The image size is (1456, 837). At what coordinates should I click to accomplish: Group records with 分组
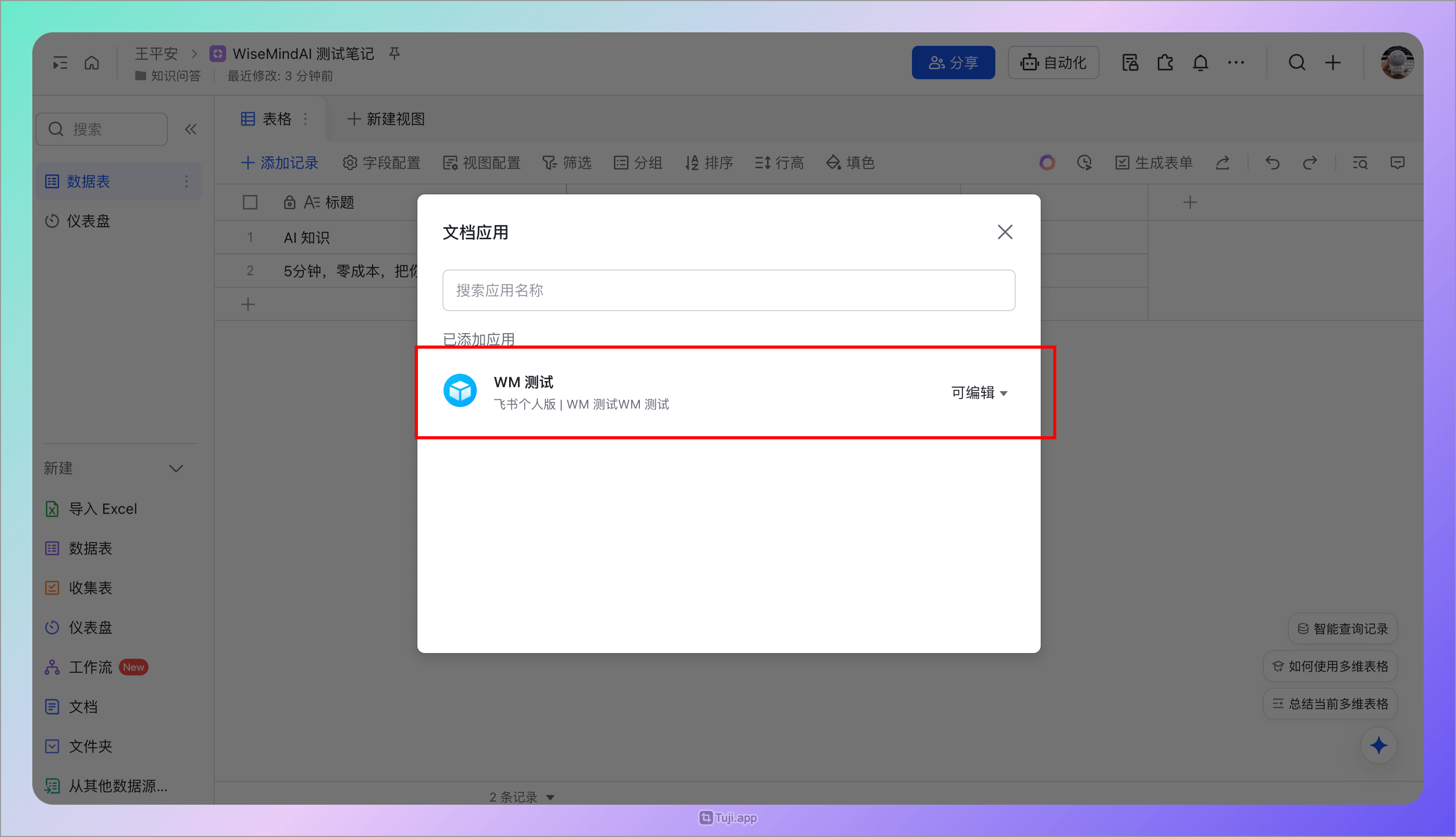click(x=638, y=163)
